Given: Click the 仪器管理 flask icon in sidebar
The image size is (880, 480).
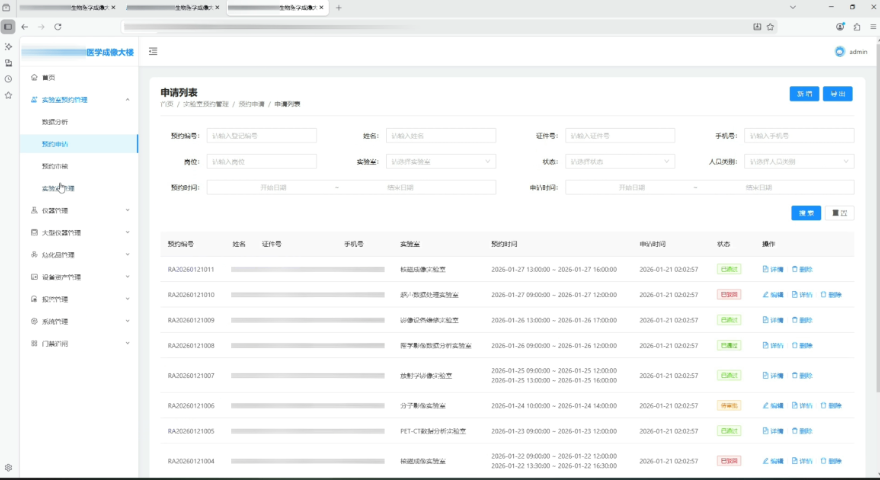Looking at the screenshot, I should [x=34, y=211].
